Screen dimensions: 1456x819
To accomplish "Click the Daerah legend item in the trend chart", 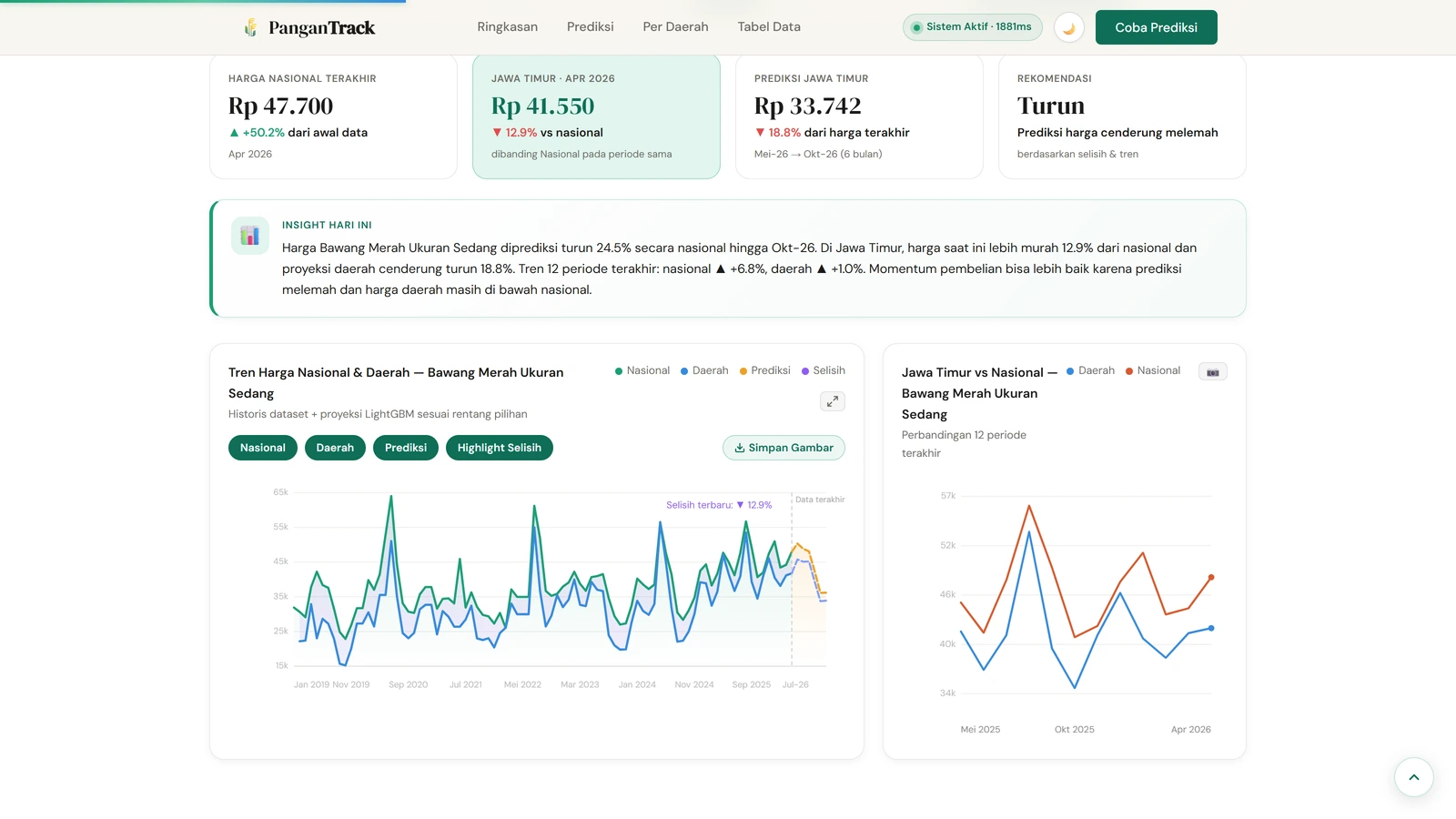I will point(704,370).
